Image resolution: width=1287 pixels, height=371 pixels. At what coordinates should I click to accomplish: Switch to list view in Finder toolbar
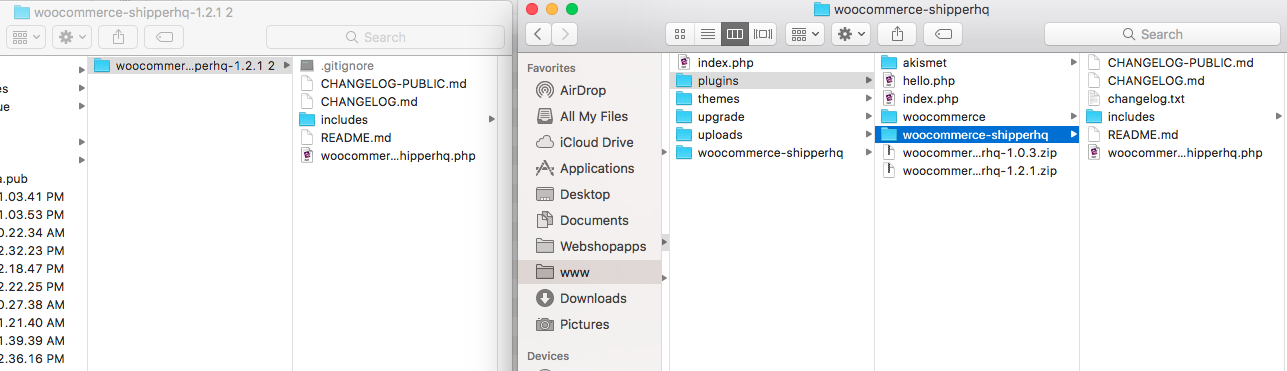[x=708, y=34]
